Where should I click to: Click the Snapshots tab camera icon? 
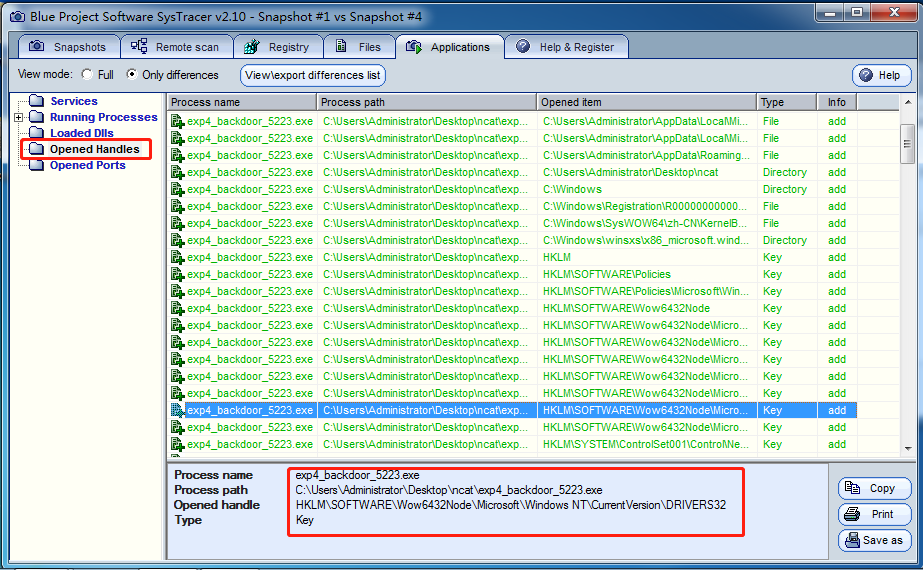[36, 46]
